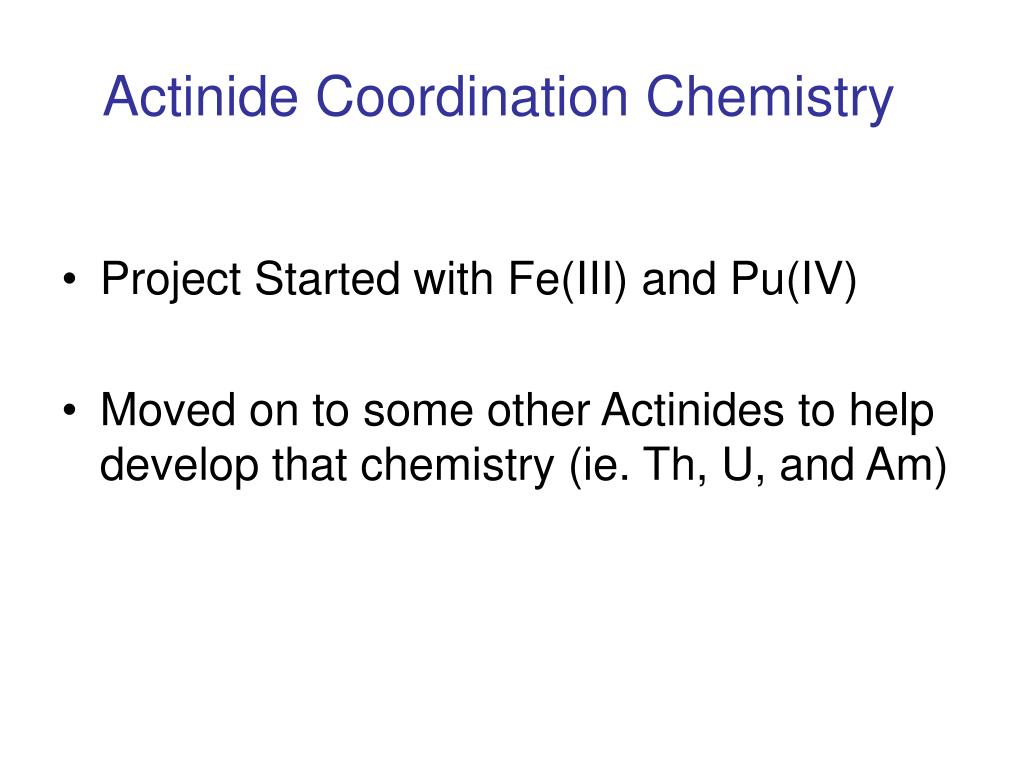Viewport: 1024px width, 768px height.
Task: Click on Fe(III) in first bullet
Action: tap(567, 280)
